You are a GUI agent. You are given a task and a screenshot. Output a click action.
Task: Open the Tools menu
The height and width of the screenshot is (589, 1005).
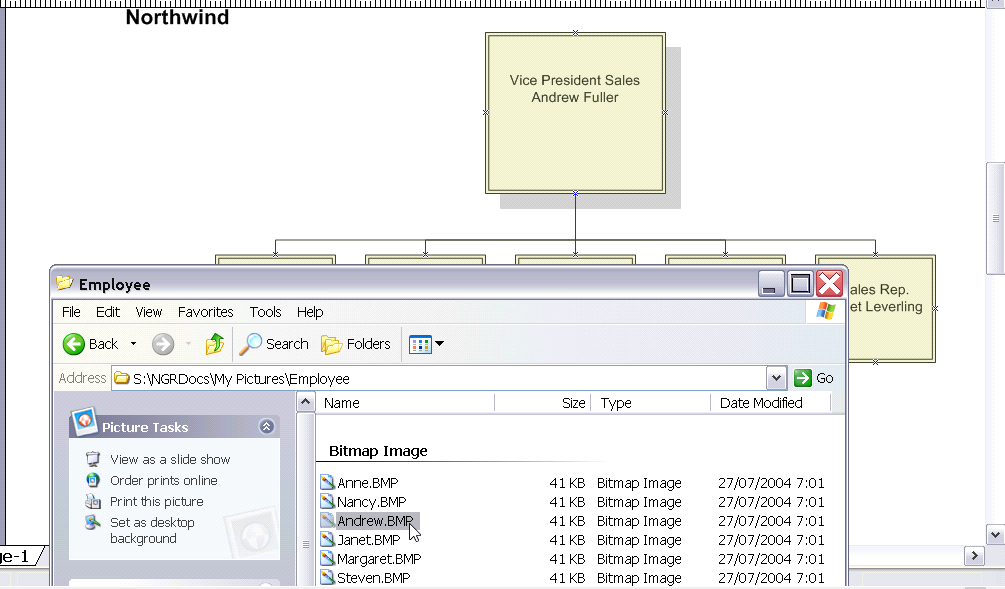pos(265,312)
